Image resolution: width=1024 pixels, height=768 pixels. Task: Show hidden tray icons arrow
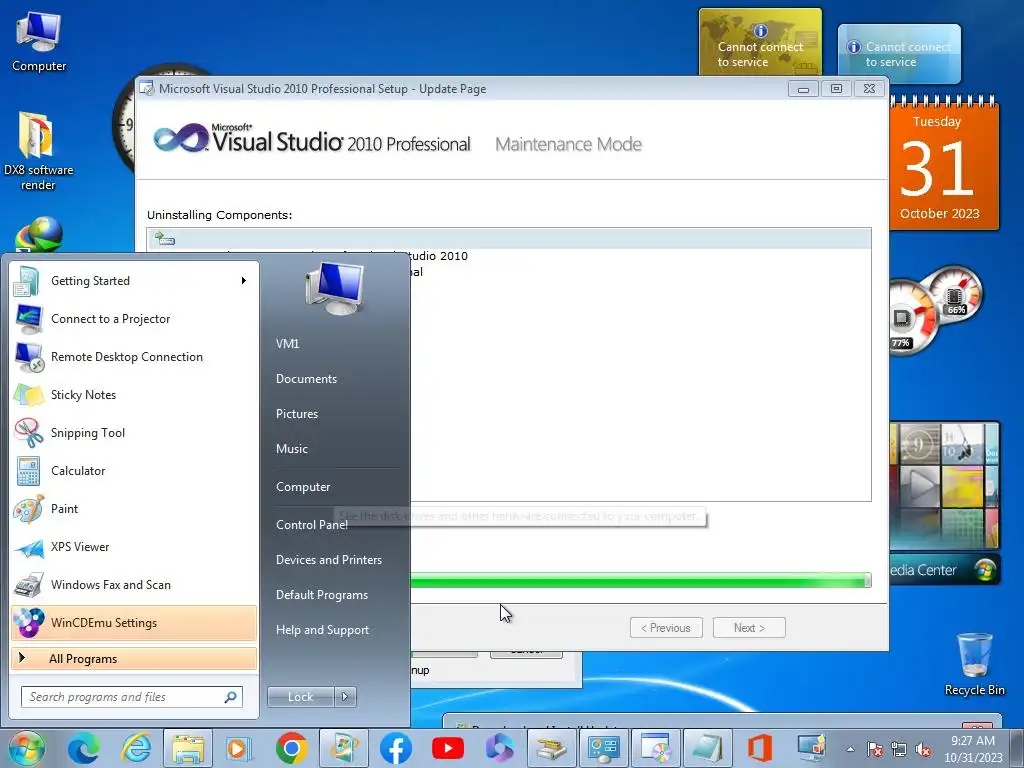pos(850,749)
